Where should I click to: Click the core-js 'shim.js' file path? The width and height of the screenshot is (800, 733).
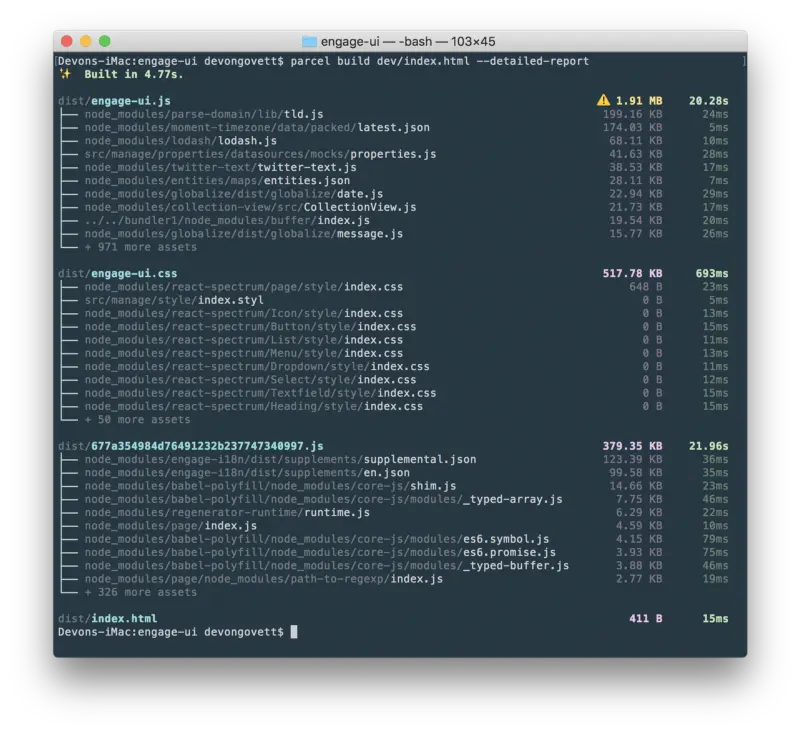tap(270, 486)
